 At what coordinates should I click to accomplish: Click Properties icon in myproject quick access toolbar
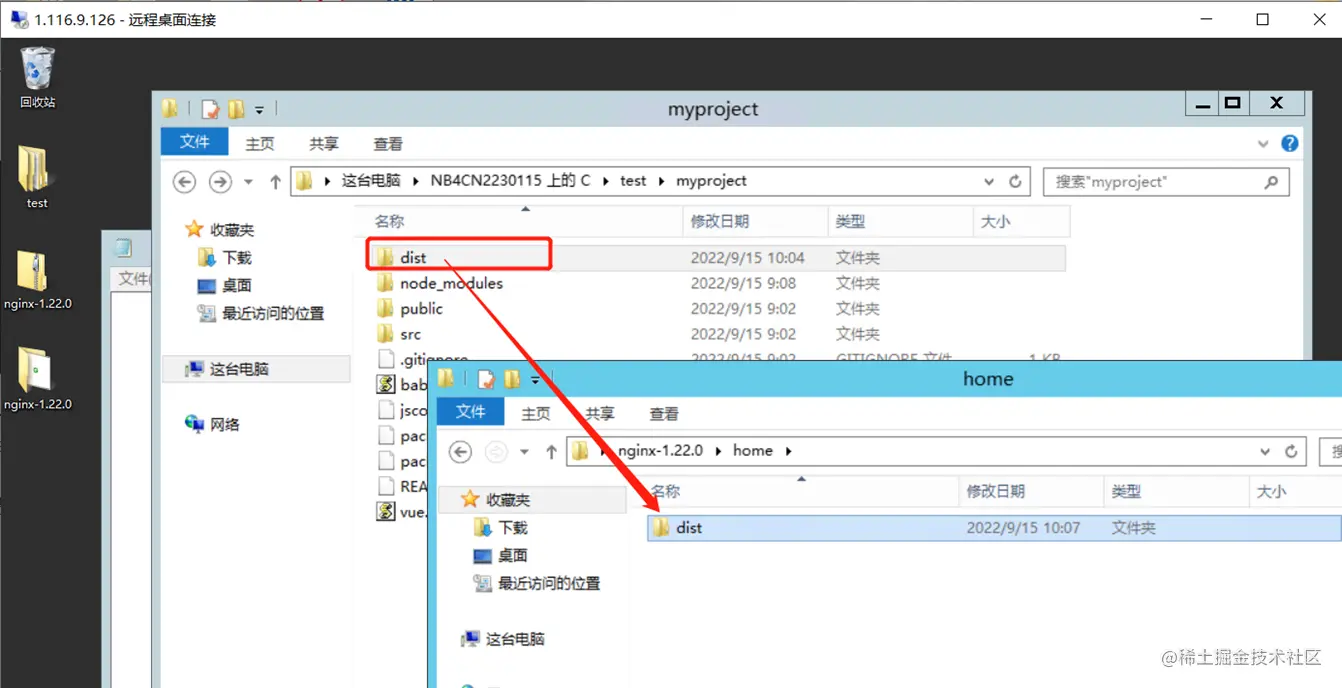[x=210, y=109]
